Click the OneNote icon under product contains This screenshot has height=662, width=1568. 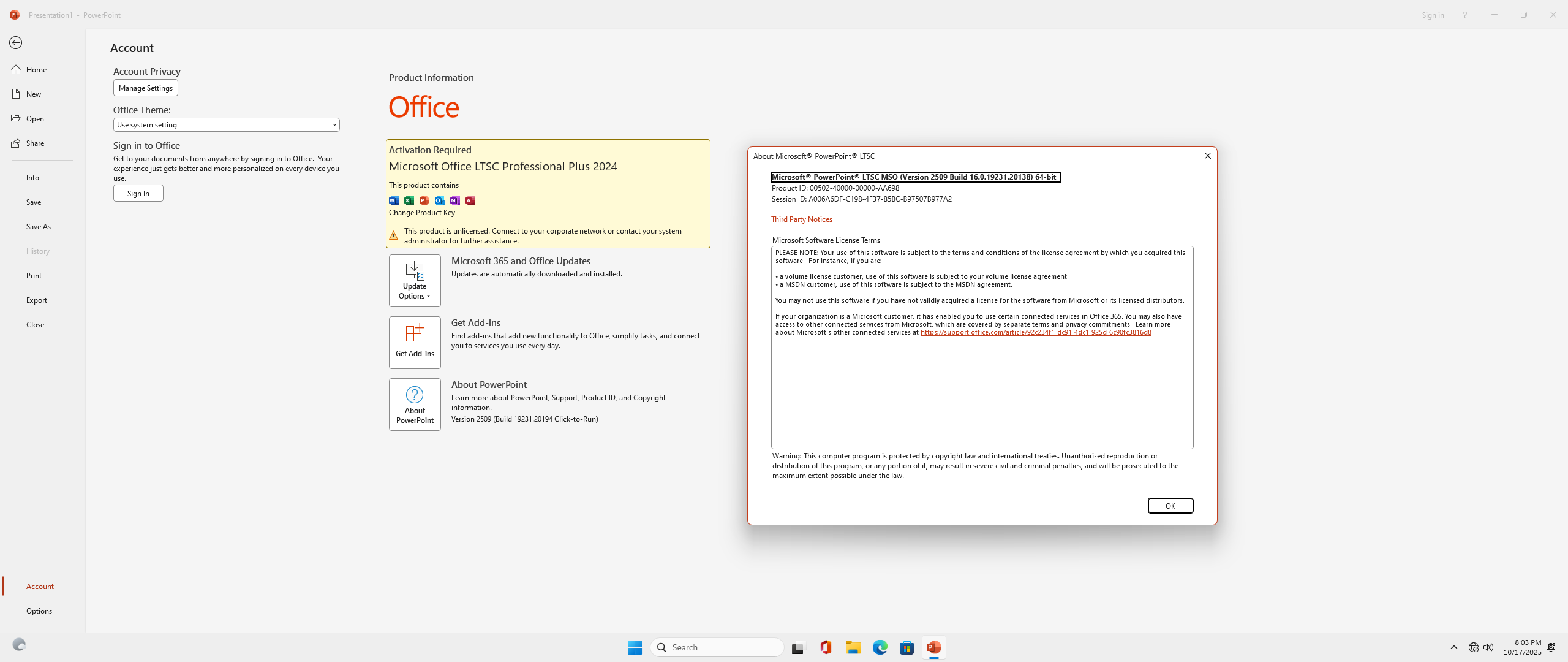455,200
